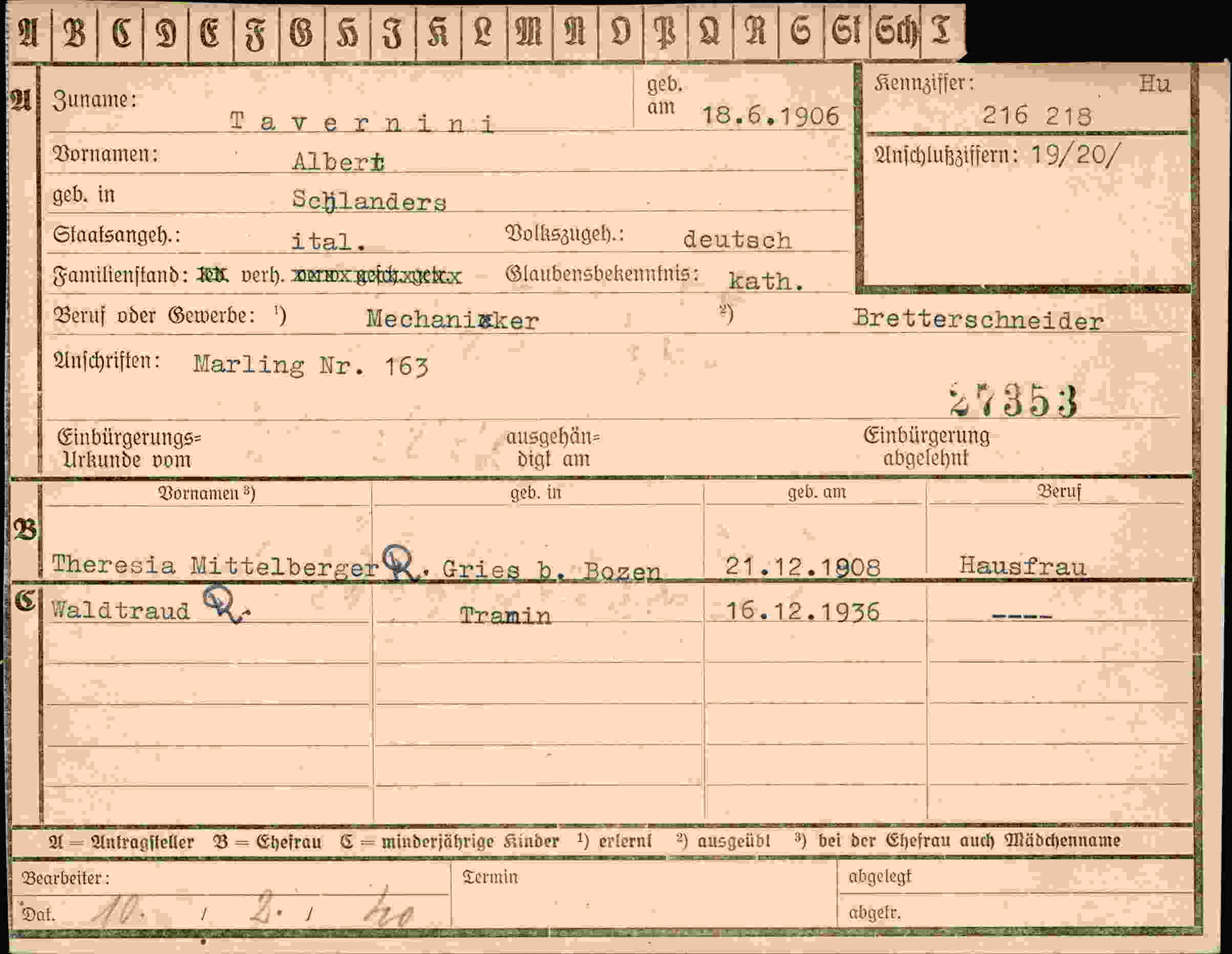The image size is (1232, 954).
Task: Click the 'Glaubensbekenntnis:' field label
Action: (603, 274)
